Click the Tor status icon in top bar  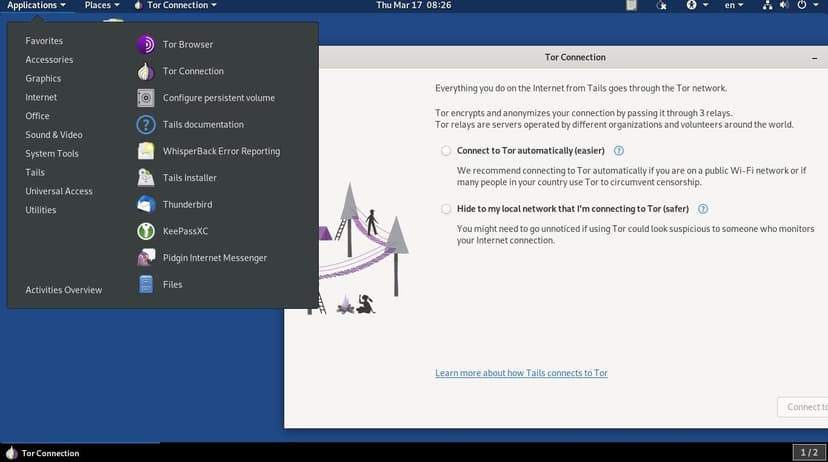(661, 5)
